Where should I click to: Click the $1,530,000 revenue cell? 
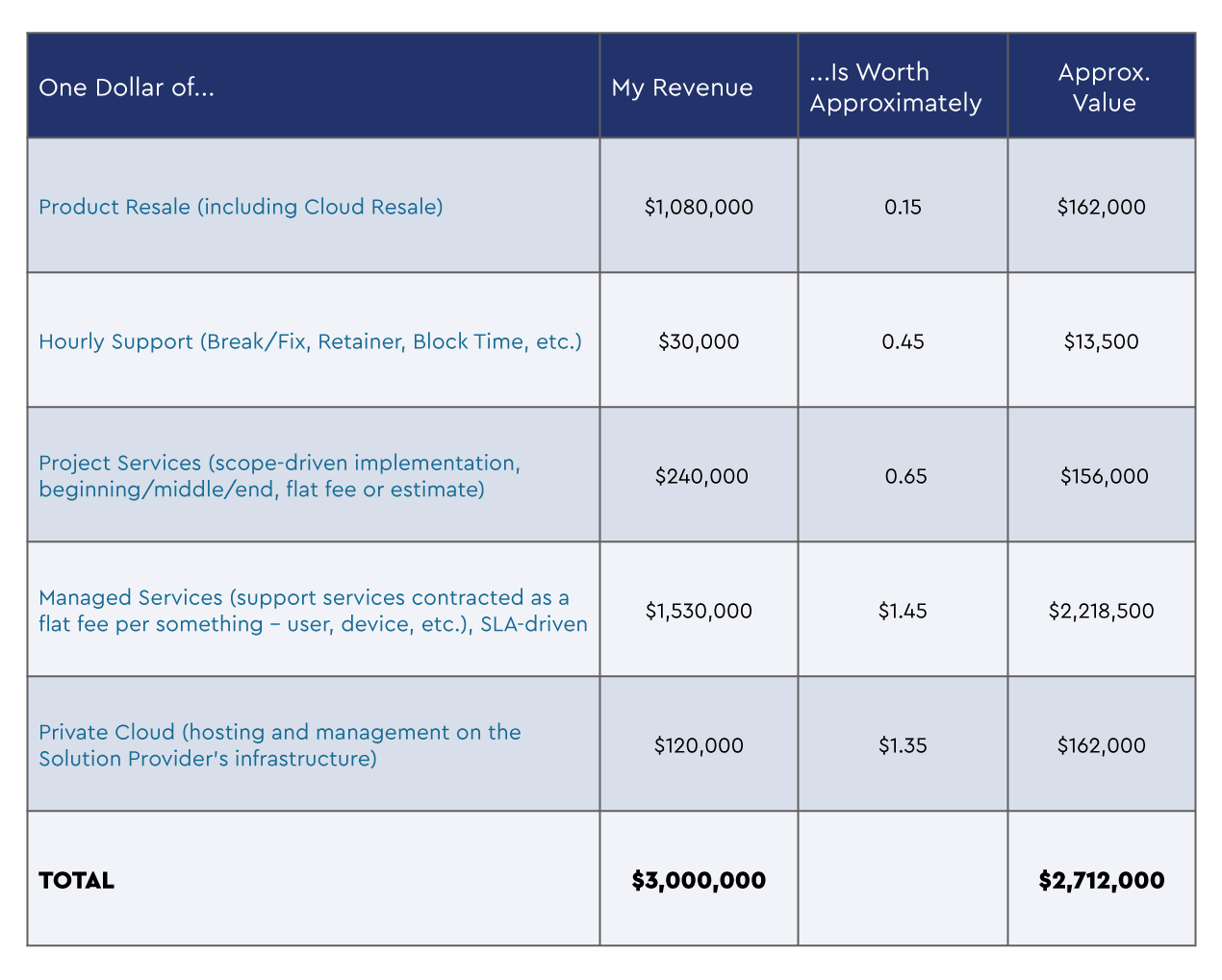(x=699, y=610)
